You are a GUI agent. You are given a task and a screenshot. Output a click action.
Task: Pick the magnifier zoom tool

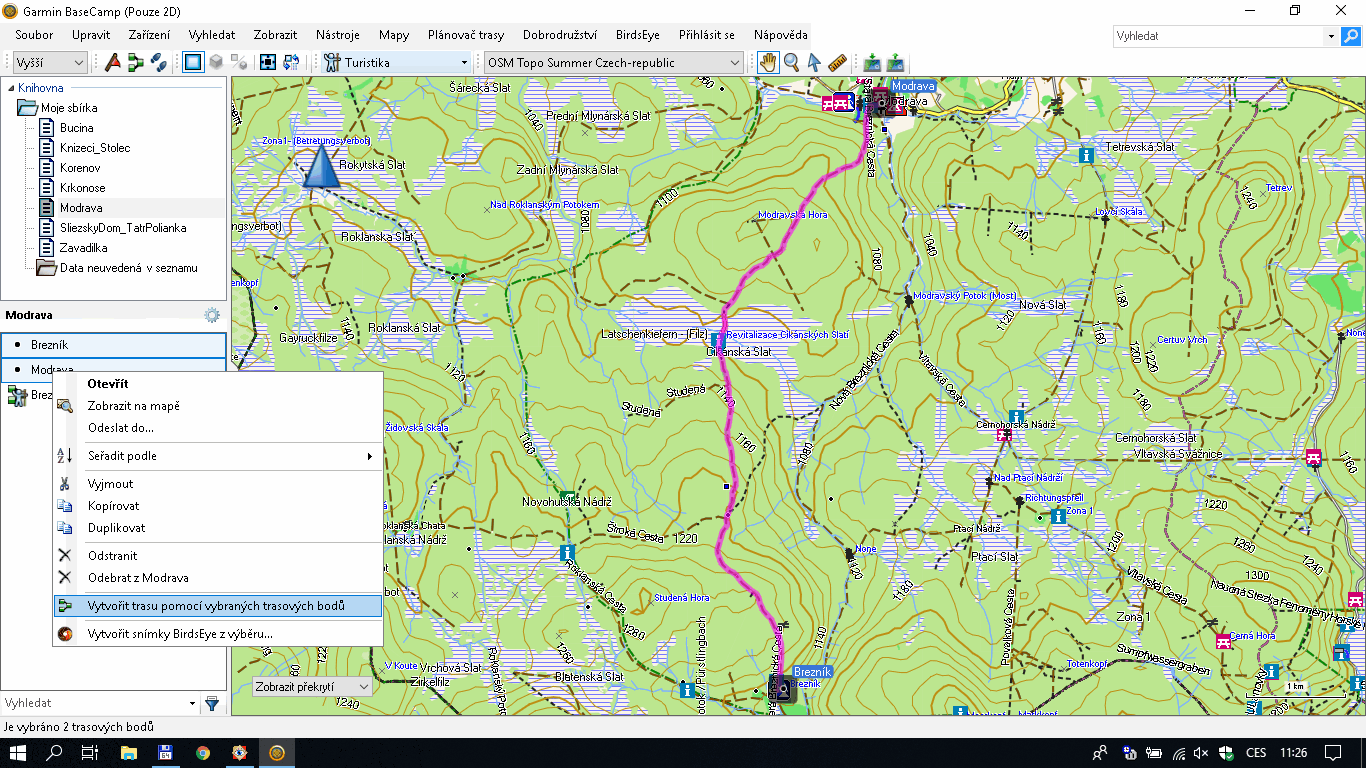(x=791, y=62)
